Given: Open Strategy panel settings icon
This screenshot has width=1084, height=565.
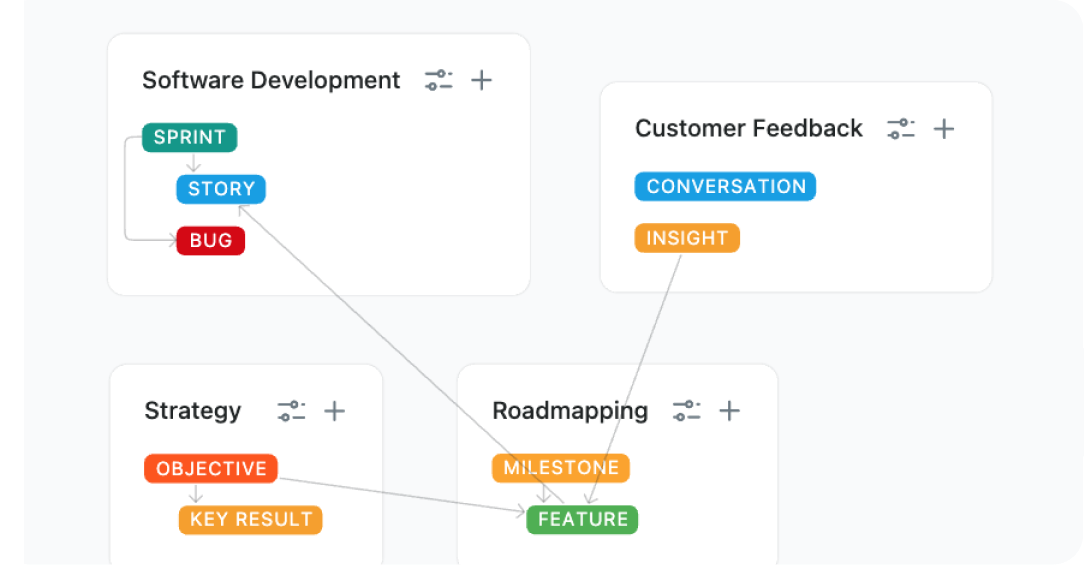Looking at the screenshot, I should pyautogui.click(x=291, y=411).
